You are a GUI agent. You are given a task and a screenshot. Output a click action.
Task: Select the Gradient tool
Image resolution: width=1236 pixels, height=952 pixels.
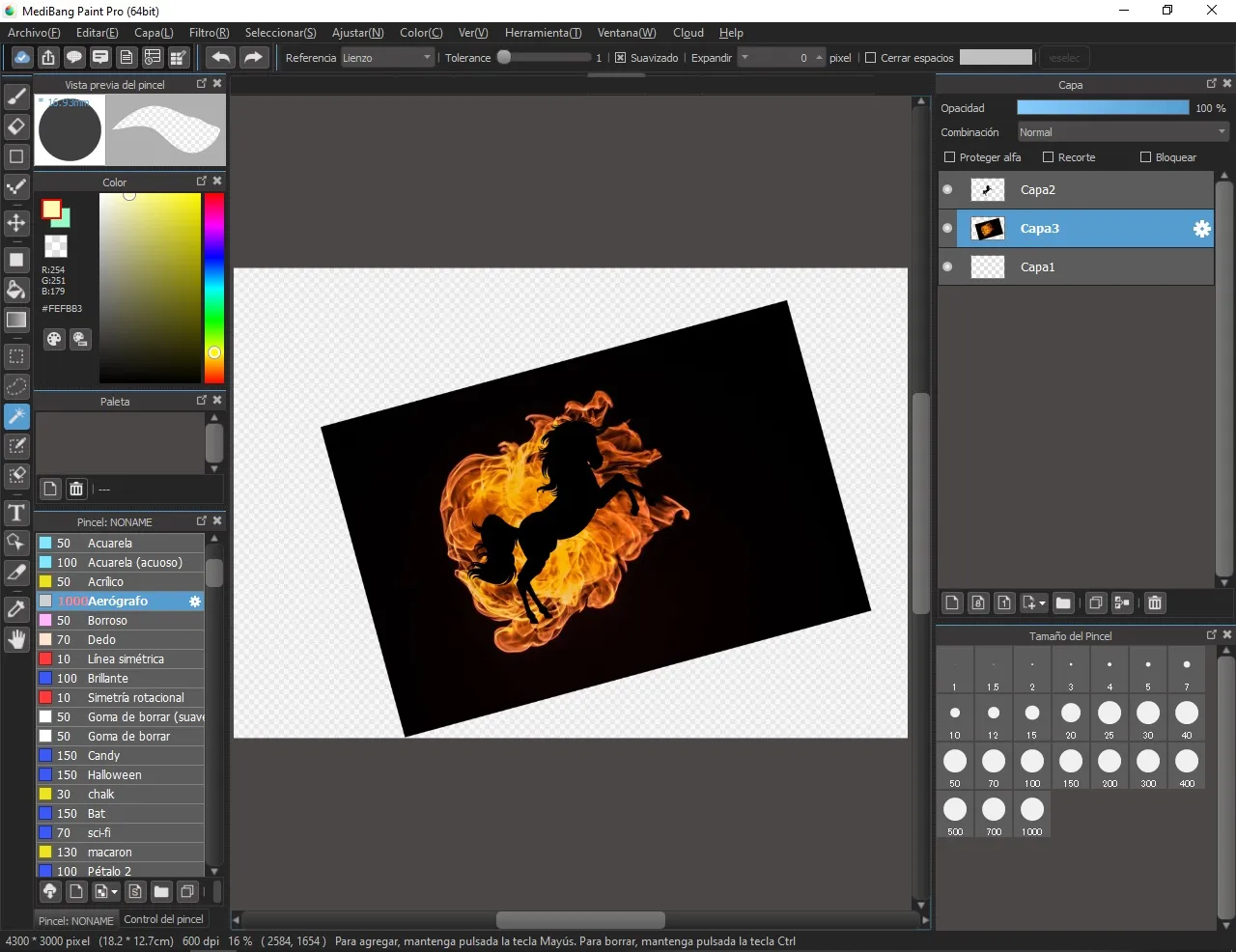pos(16,320)
